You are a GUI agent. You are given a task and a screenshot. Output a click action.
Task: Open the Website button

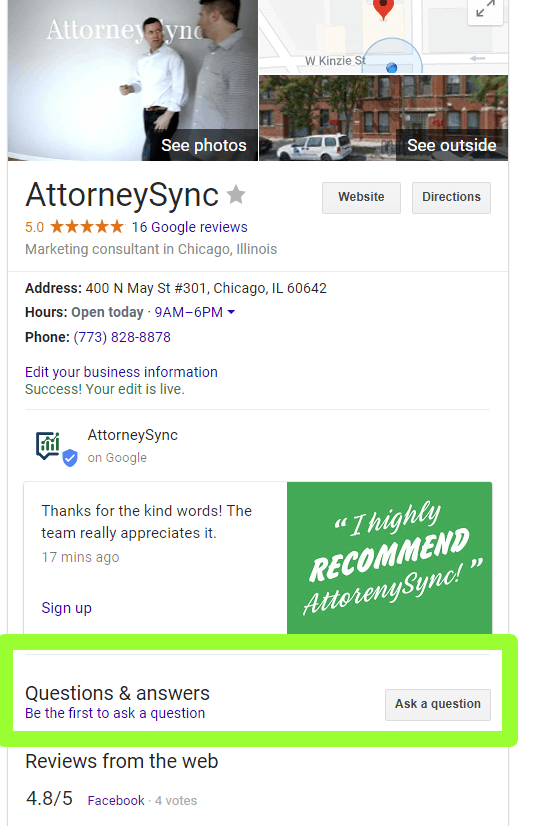[361, 198]
